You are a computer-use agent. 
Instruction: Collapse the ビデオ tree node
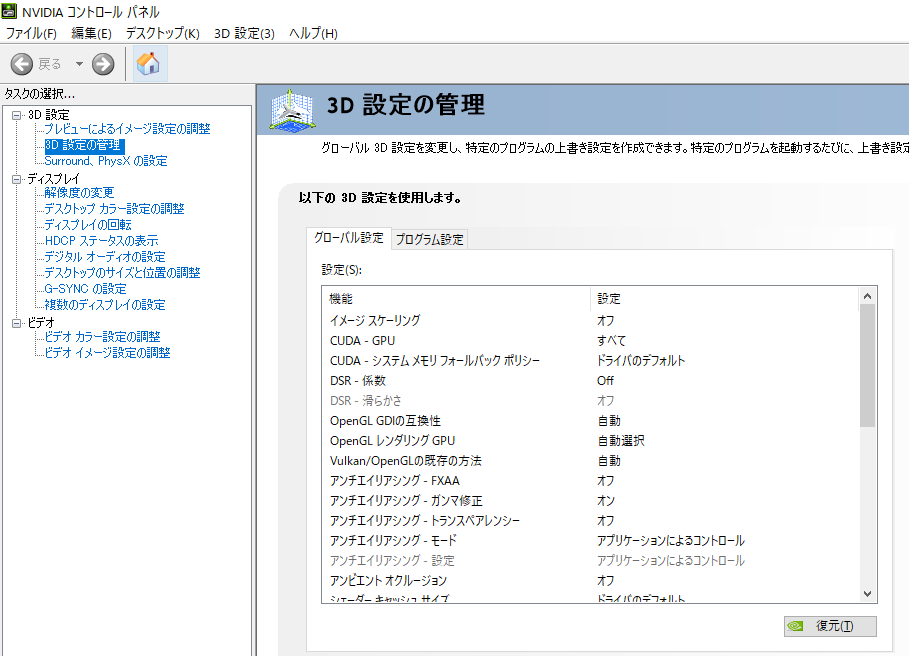coord(16,323)
